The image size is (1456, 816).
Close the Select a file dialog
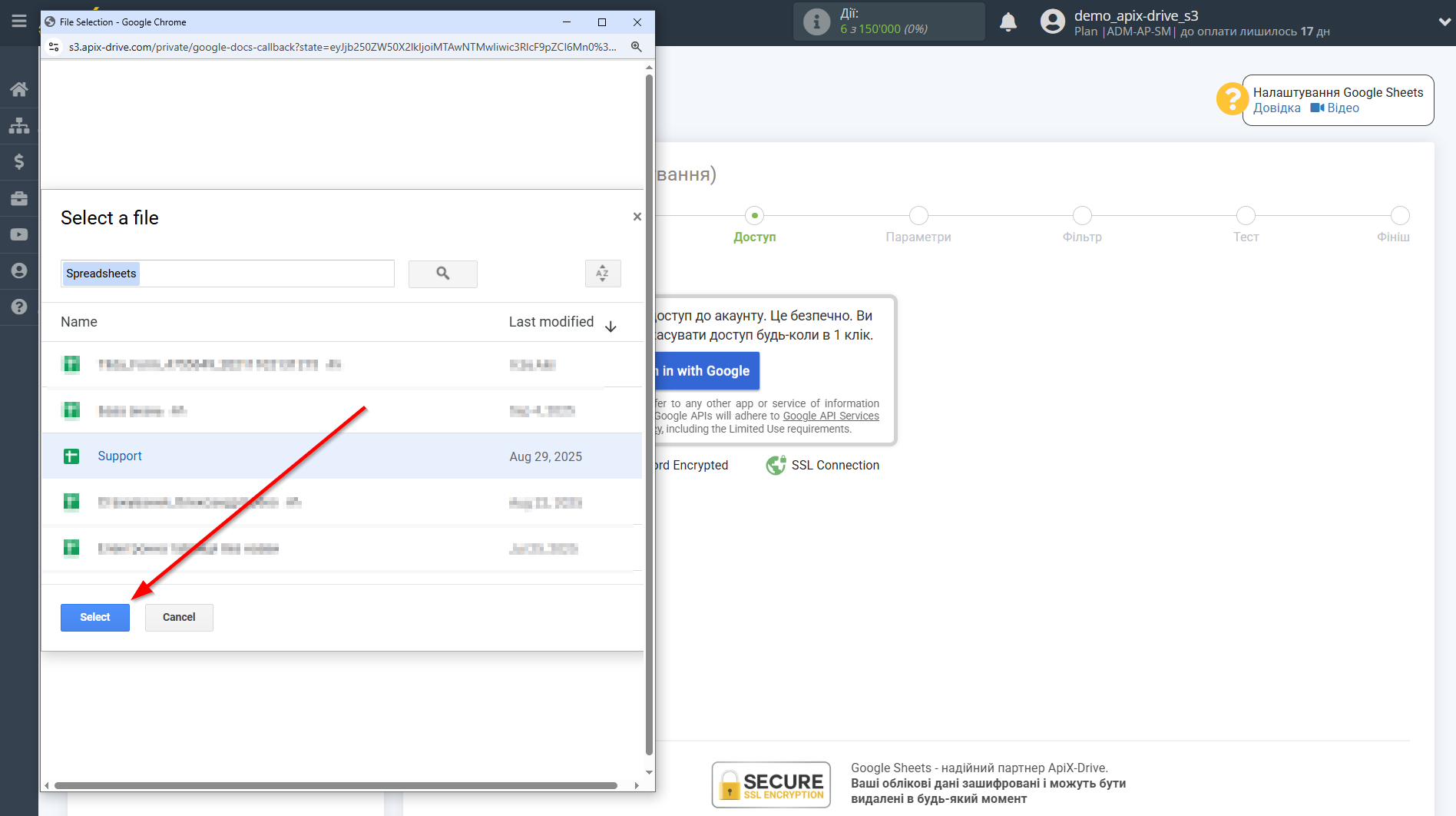[x=637, y=217]
